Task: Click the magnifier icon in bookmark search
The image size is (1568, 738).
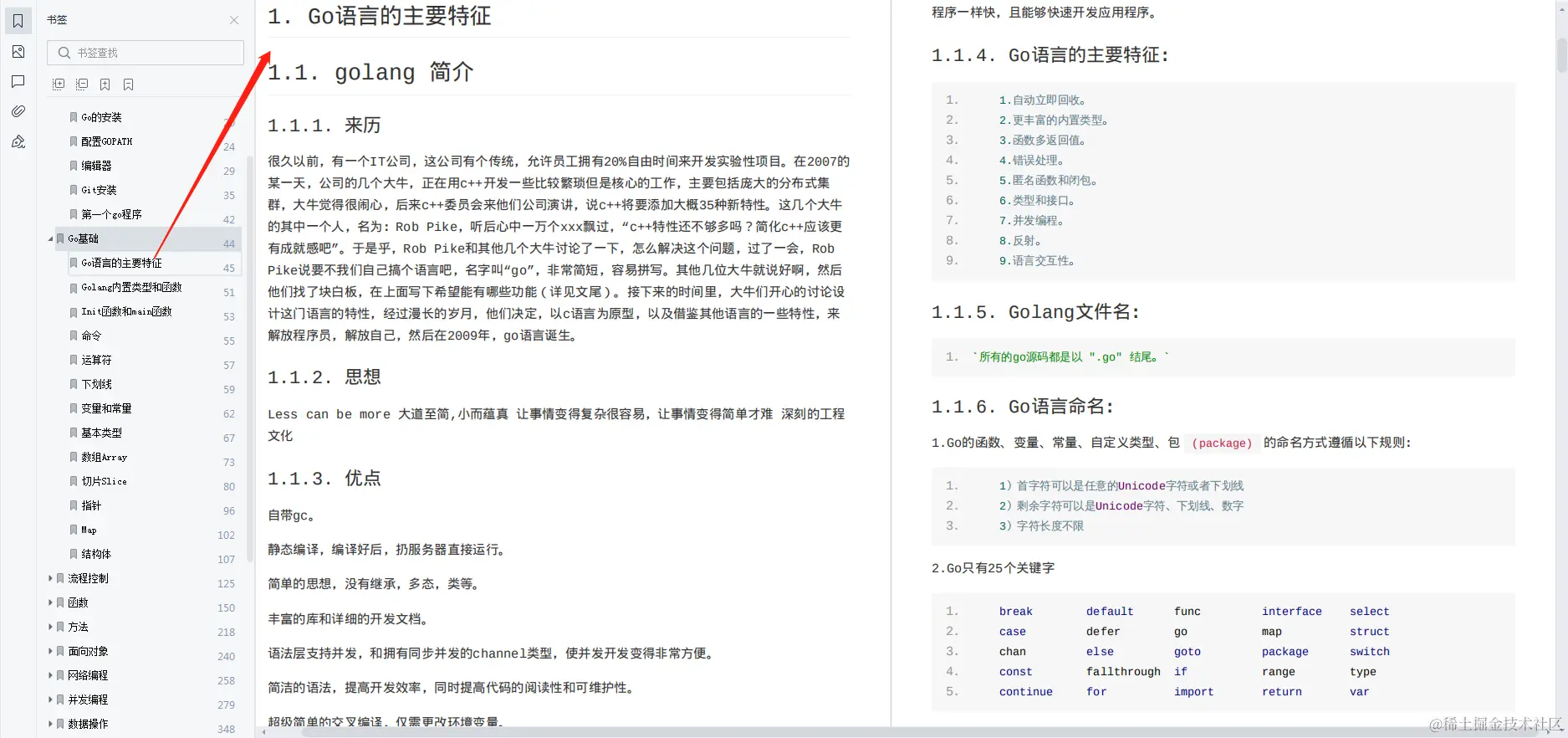Action: 64,53
